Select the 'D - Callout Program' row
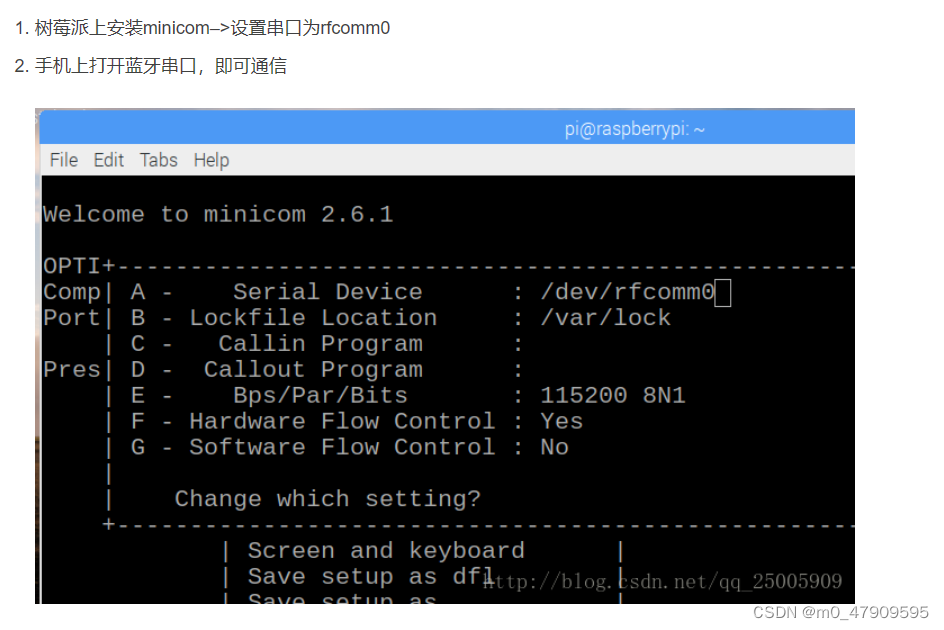This screenshot has width=944, height=630. point(326,370)
